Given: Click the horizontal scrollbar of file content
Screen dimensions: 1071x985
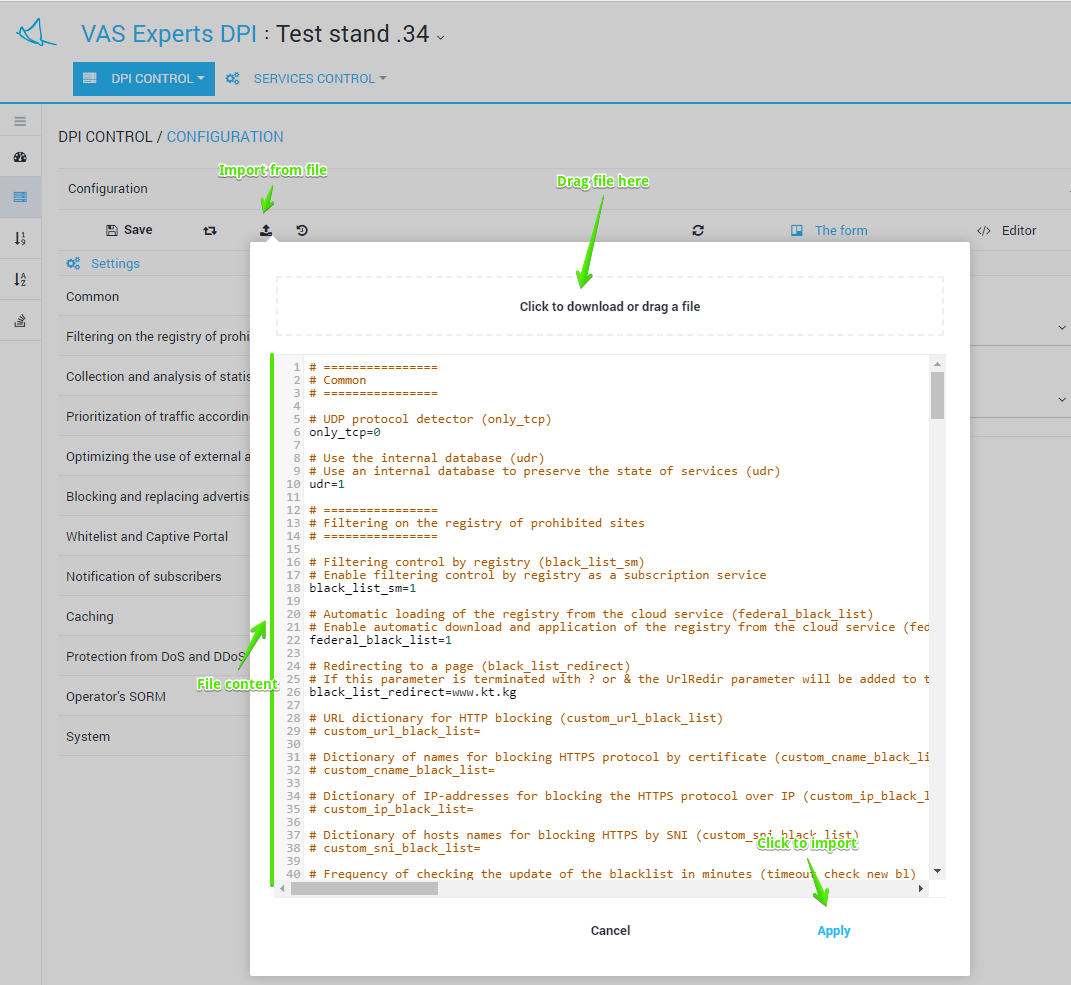Looking at the screenshot, I should click(x=365, y=888).
